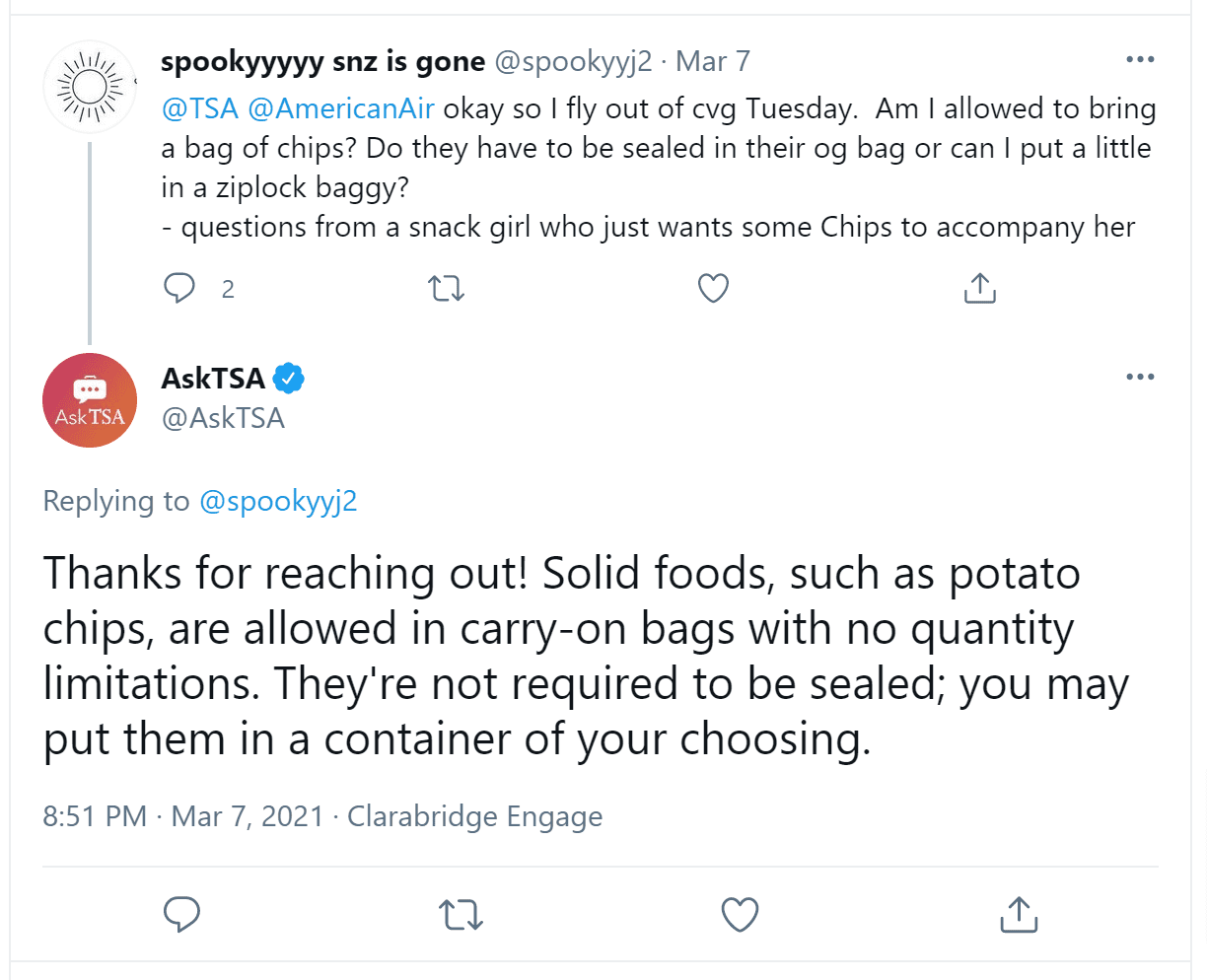1207x980 pixels.
Task: Follow the @AmericanAir mention link
Action: coord(341,108)
